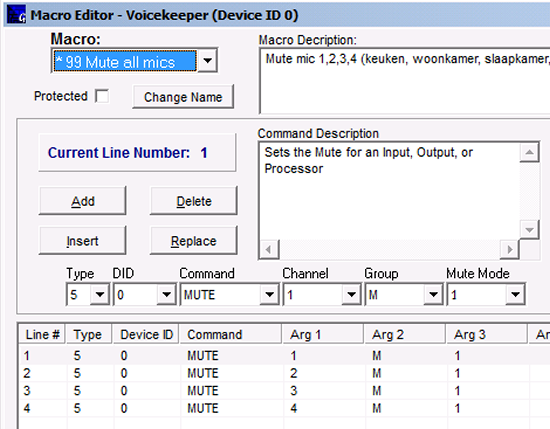Open the DID dropdown
This screenshot has width=550, height=429.
coord(166,294)
